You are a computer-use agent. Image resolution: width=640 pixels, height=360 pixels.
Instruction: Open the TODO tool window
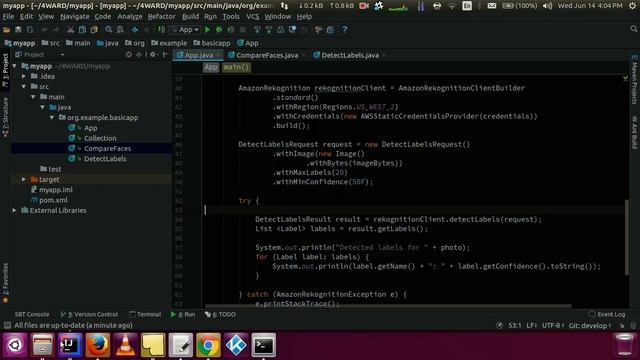coord(220,314)
